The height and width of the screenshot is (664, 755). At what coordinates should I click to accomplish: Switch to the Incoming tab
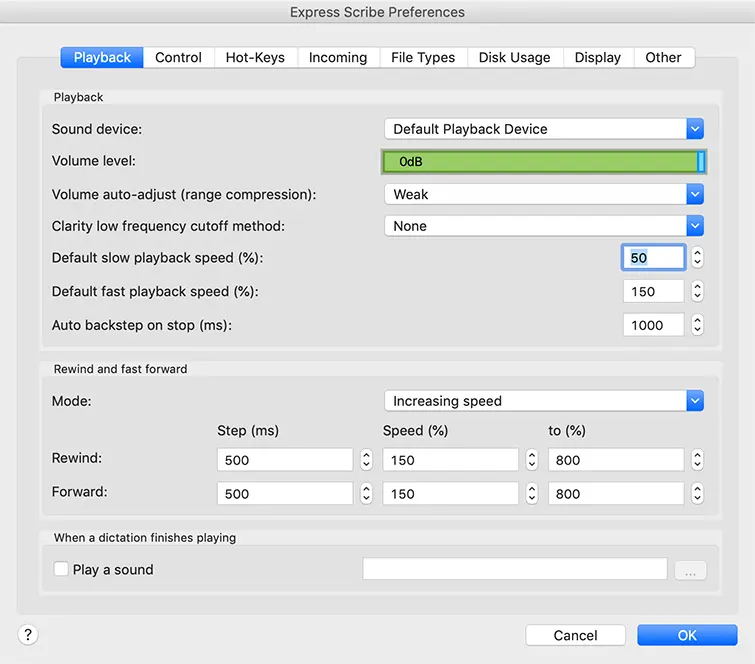point(338,57)
